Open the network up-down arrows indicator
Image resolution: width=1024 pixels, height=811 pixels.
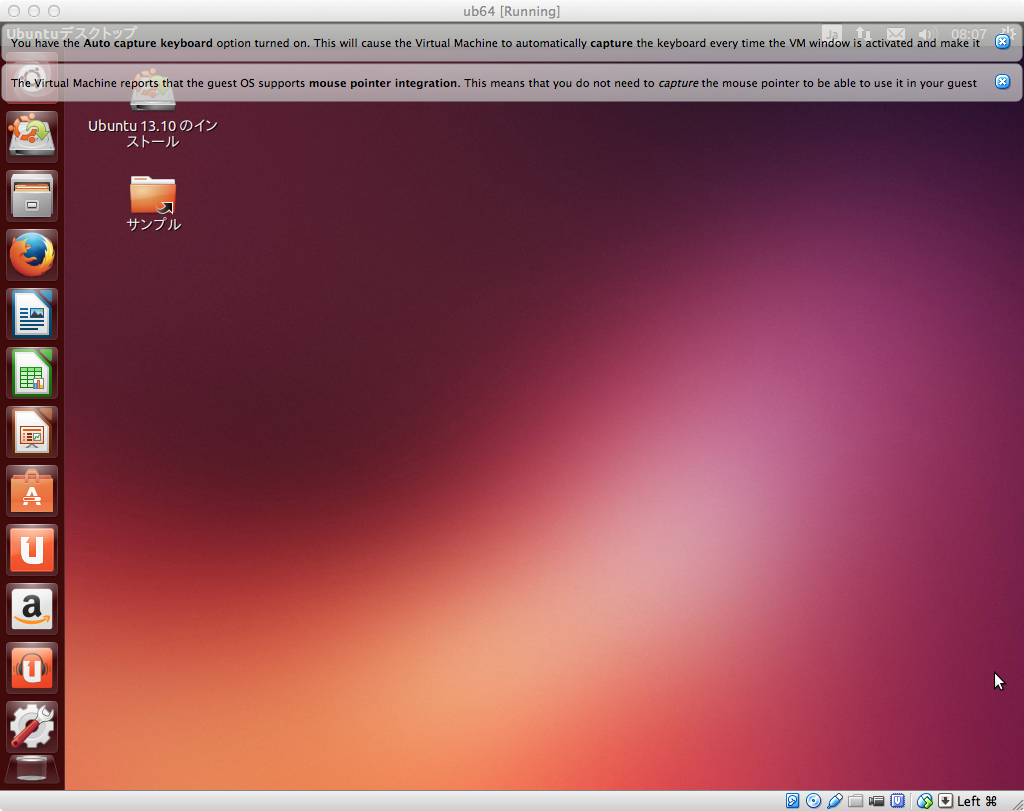[x=863, y=33]
